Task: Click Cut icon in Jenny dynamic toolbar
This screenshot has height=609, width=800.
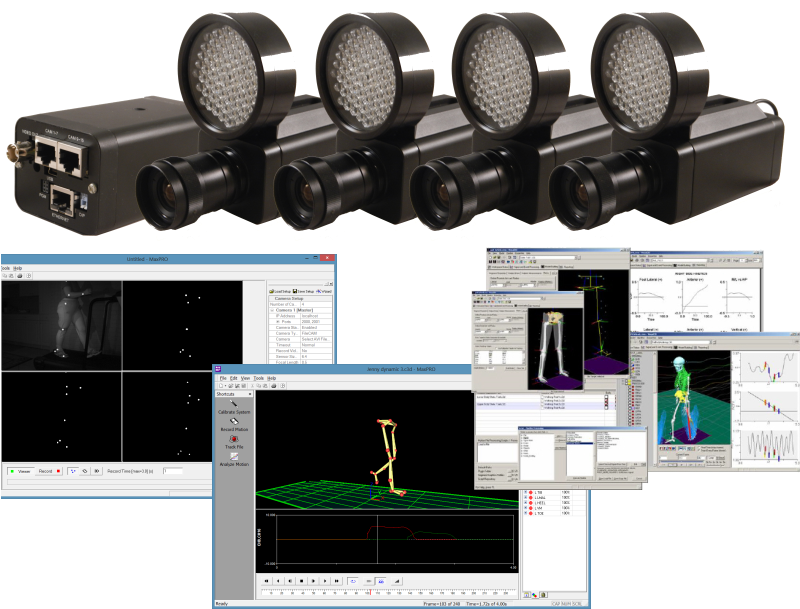Action: pyautogui.click(x=253, y=386)
